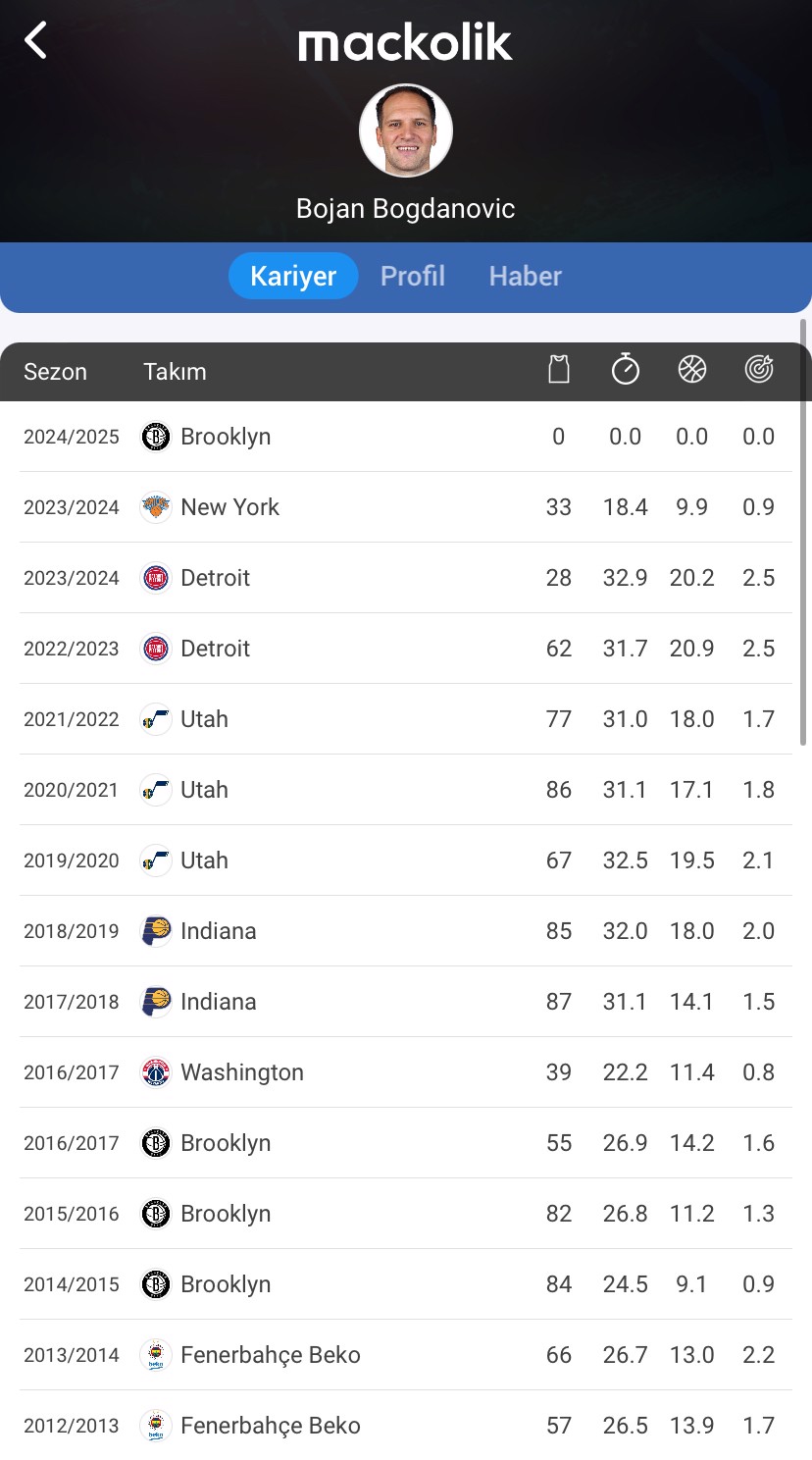Switch to the Profil tab
The height and width of the screenshot is (1460, 812).
coord(413,276)
